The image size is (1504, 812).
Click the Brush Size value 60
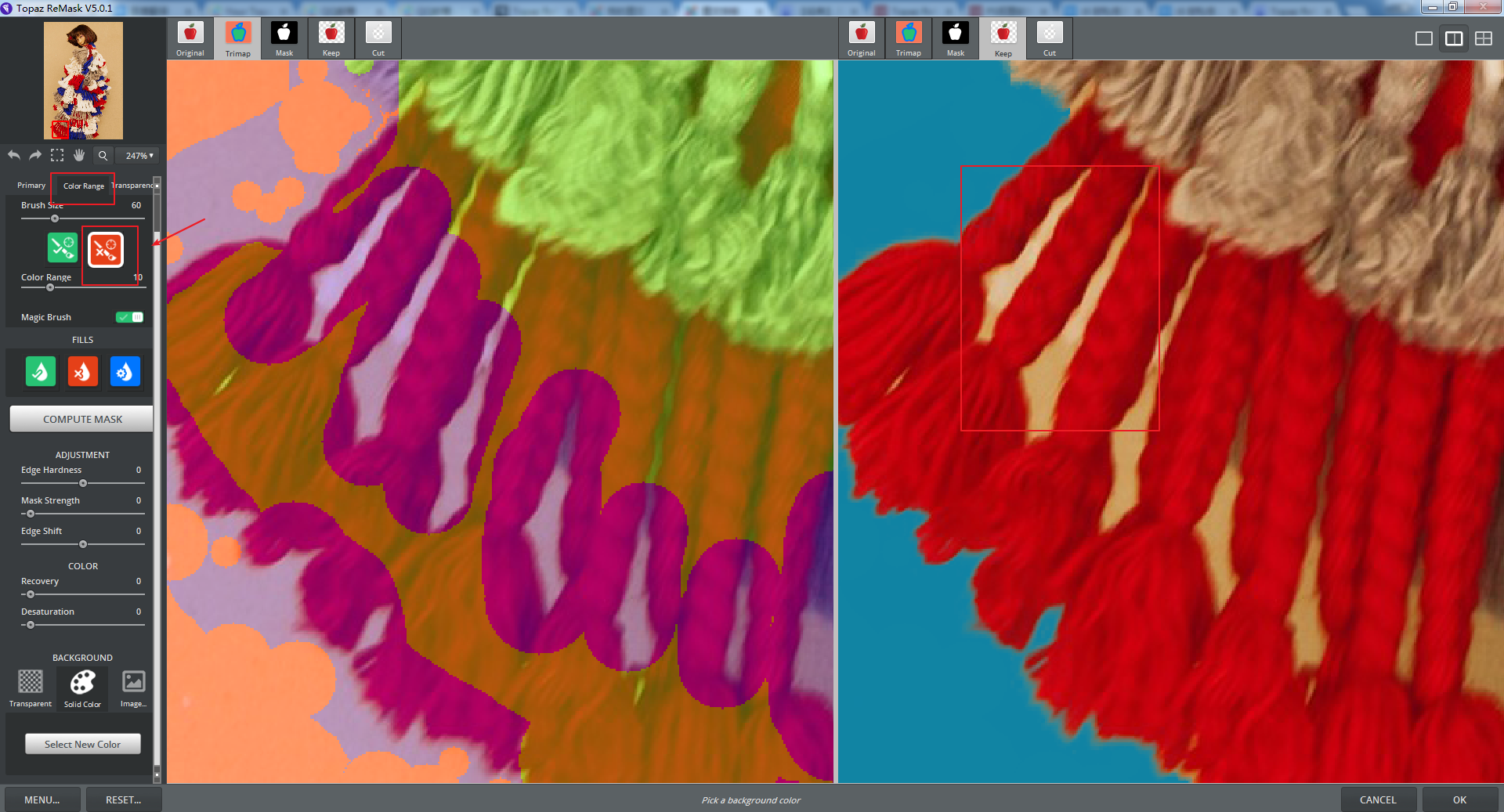coord(136,205)
